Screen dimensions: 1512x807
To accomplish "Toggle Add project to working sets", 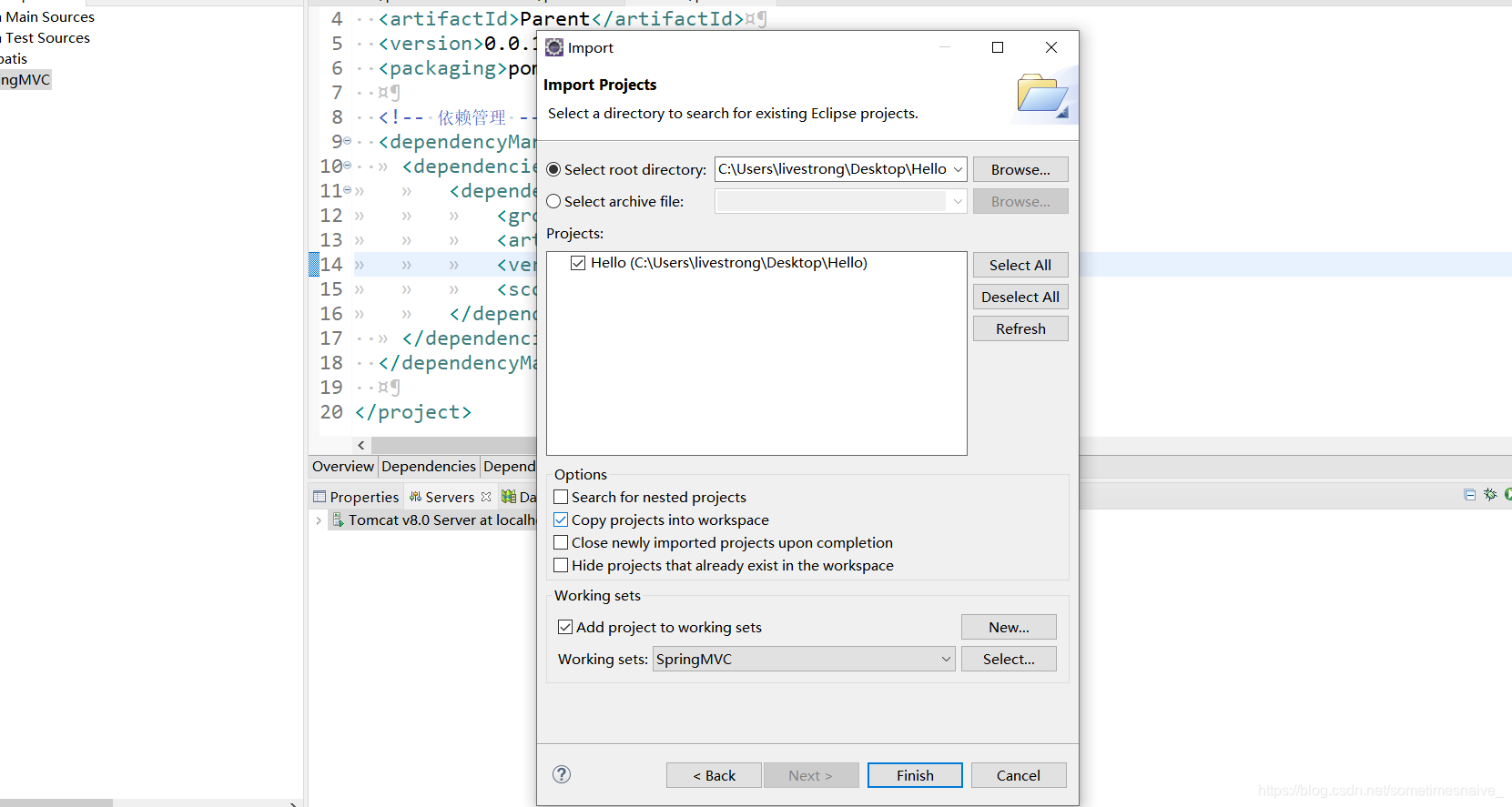I will click(x=565, y=627).
